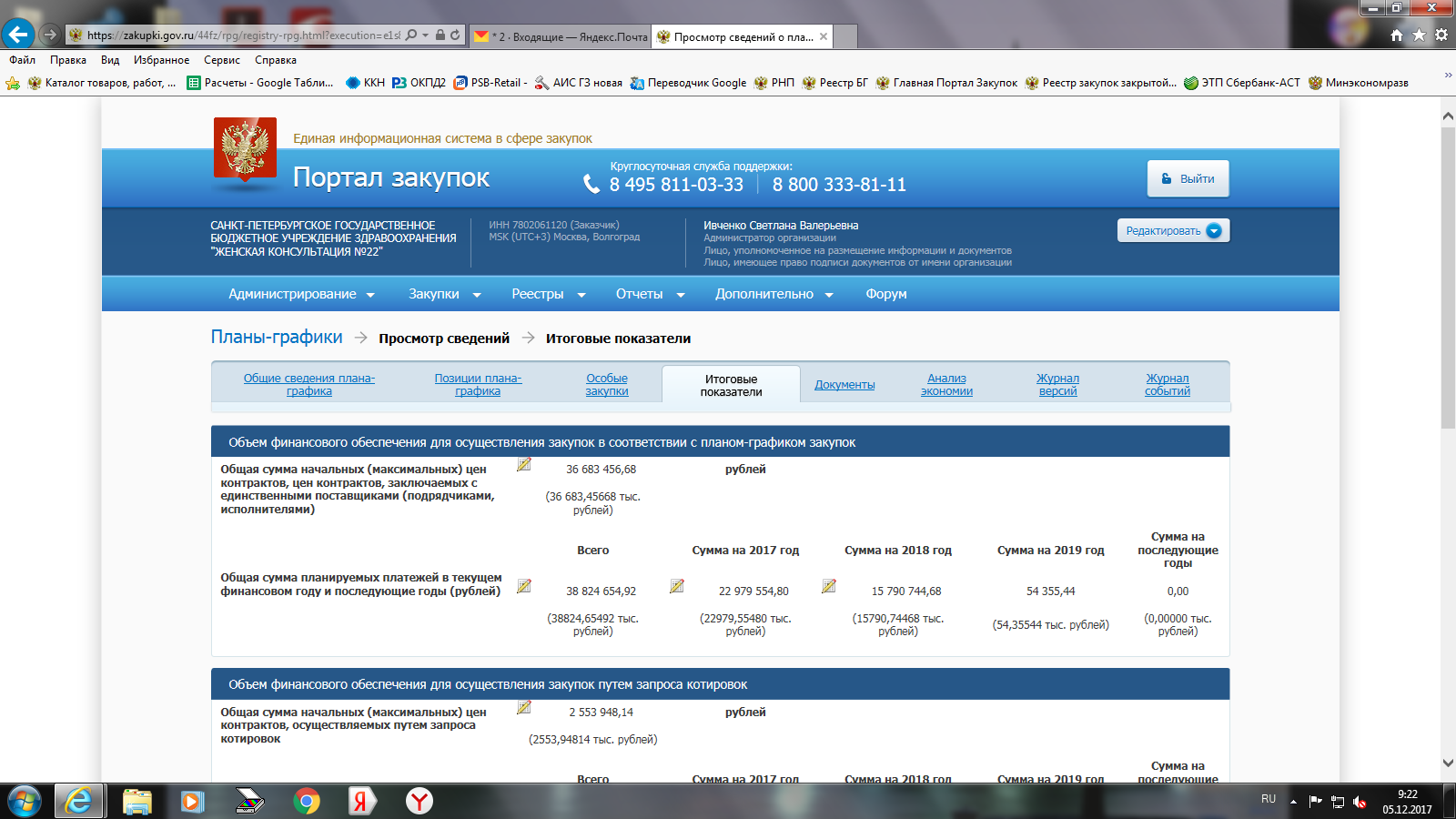The image size is (1456, 819).
Task: Expand Отчеты menu
Action: click(651, 294)
